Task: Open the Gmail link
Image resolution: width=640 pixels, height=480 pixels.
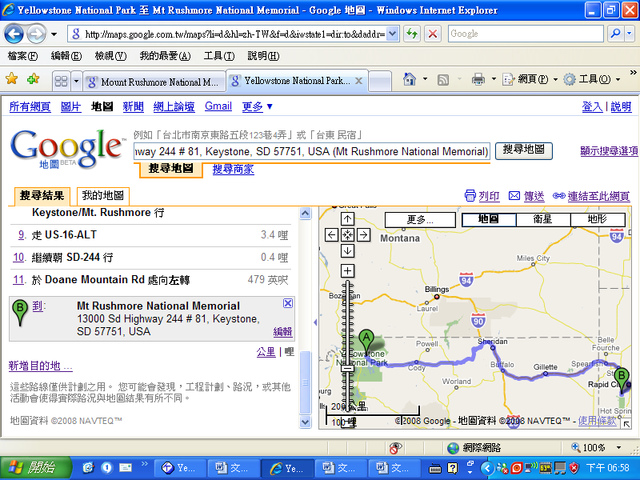Action: pyautogui.click(x=218, y=107)
